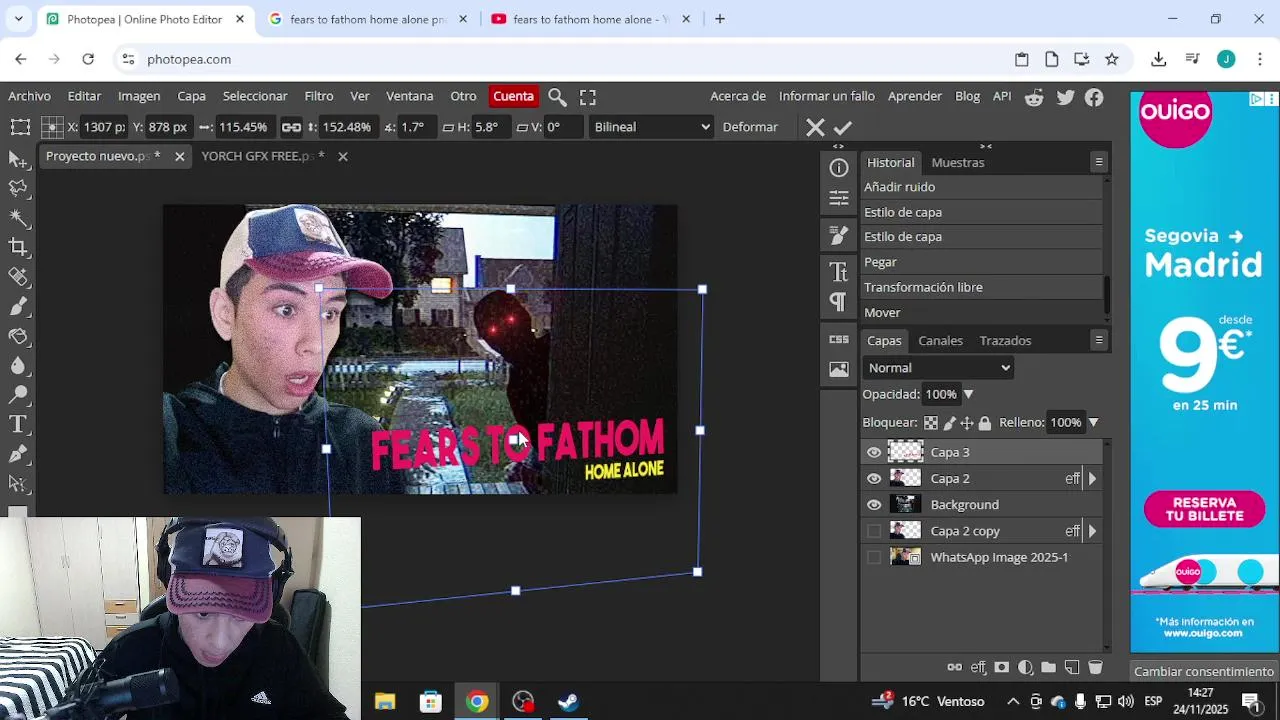
Task: Open layer effects eff button at panel bottom
Action: 978,667
